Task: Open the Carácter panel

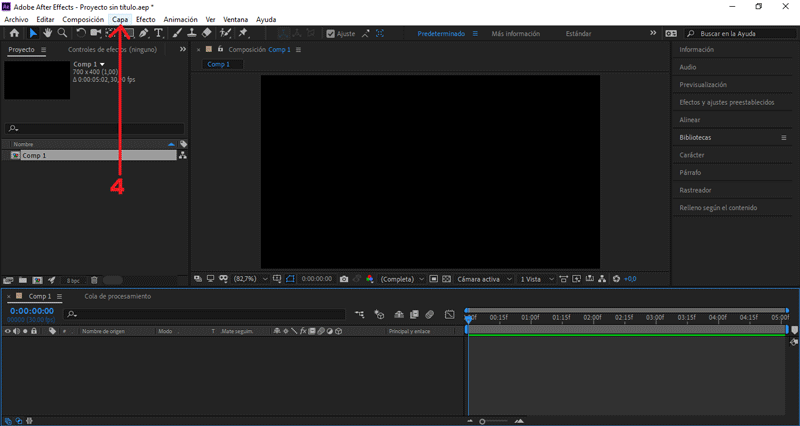Action: pos(691,155)
